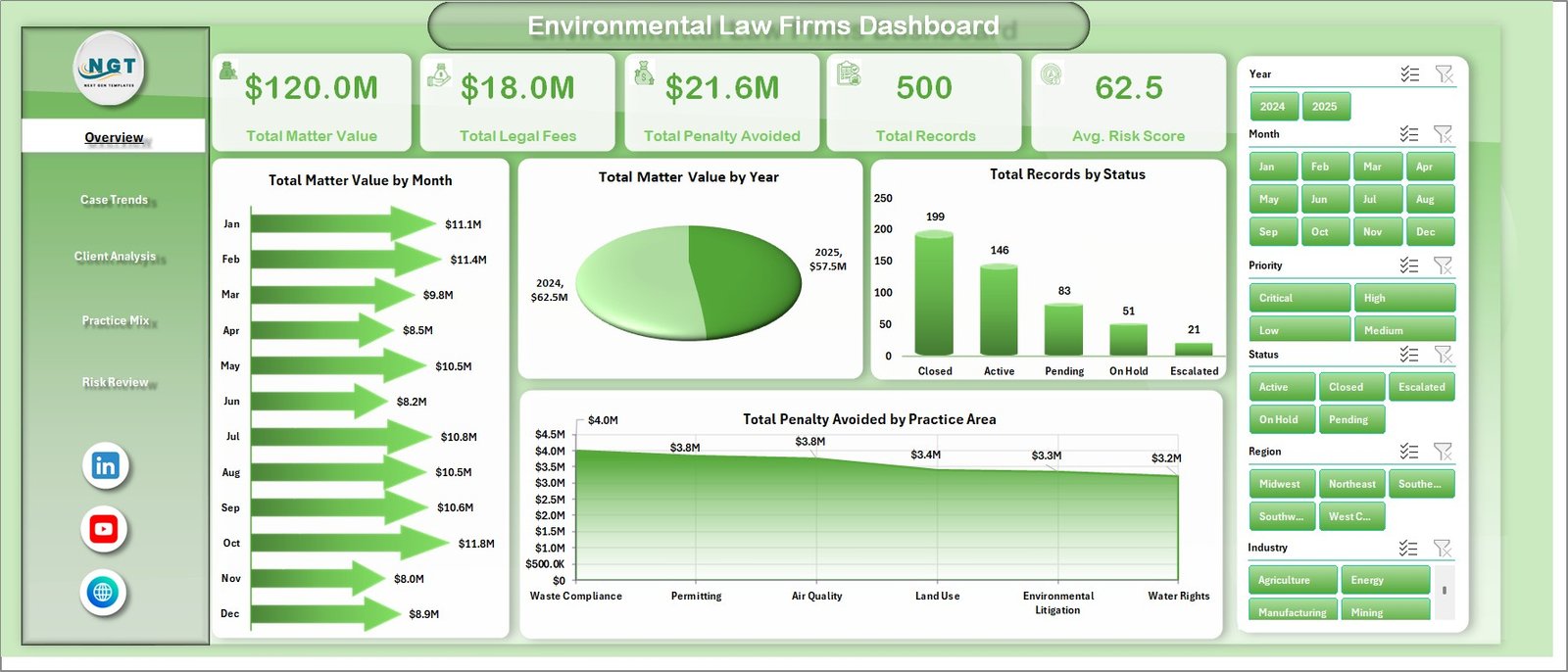This screenshot has height=672, width=1568.
Task: Select Apr in Month slicer
Action: 1430,167
